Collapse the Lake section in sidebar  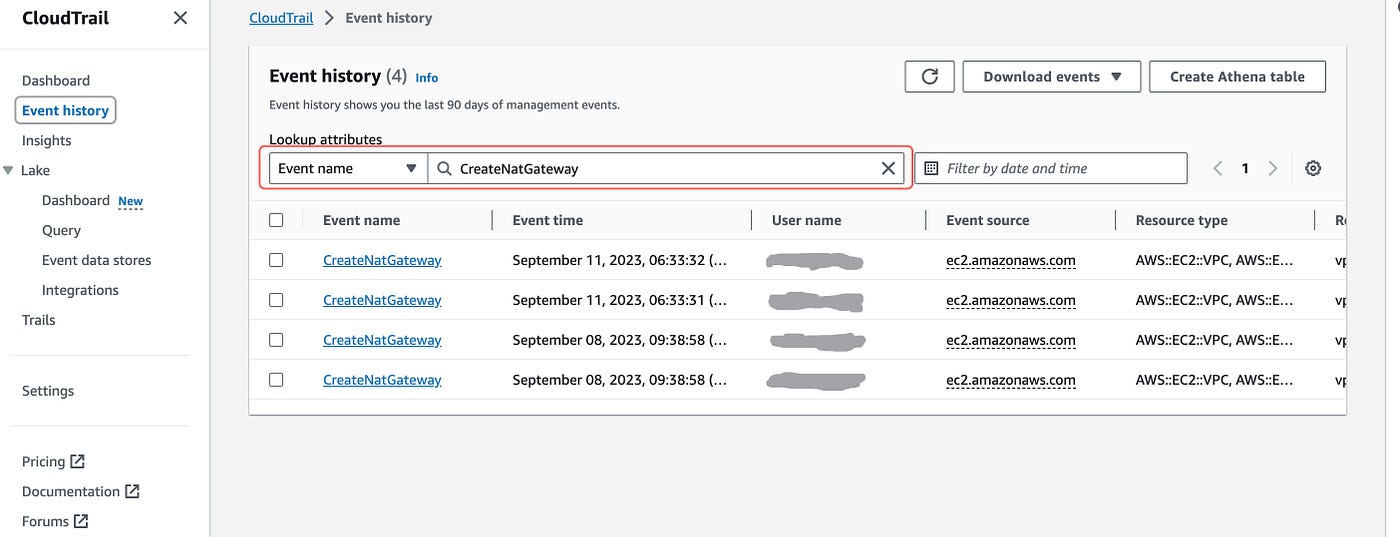pos(9,170)
